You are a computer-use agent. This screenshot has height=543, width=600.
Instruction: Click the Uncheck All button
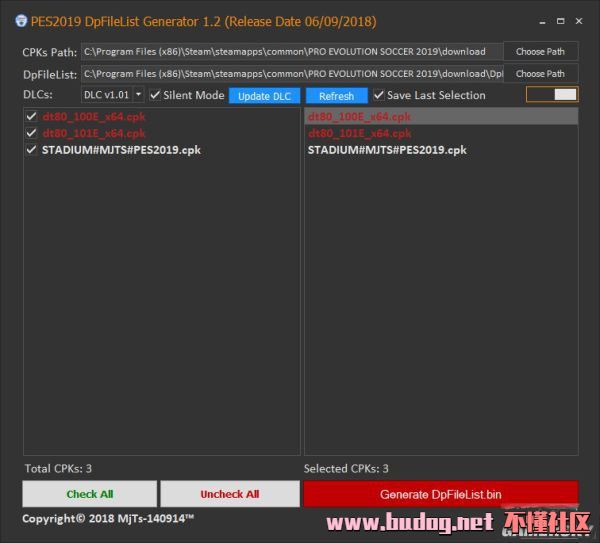pyautogui.click(x=229, y=494)
